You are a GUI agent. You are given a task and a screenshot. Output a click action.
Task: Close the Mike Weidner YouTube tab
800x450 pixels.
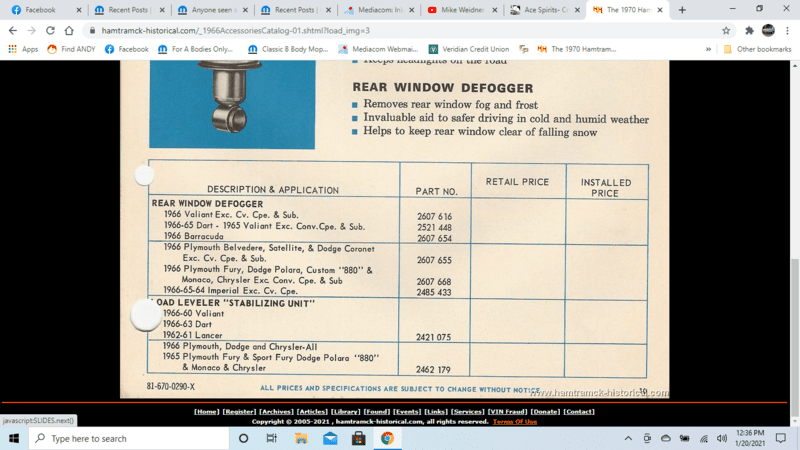[x=494, y=10]
